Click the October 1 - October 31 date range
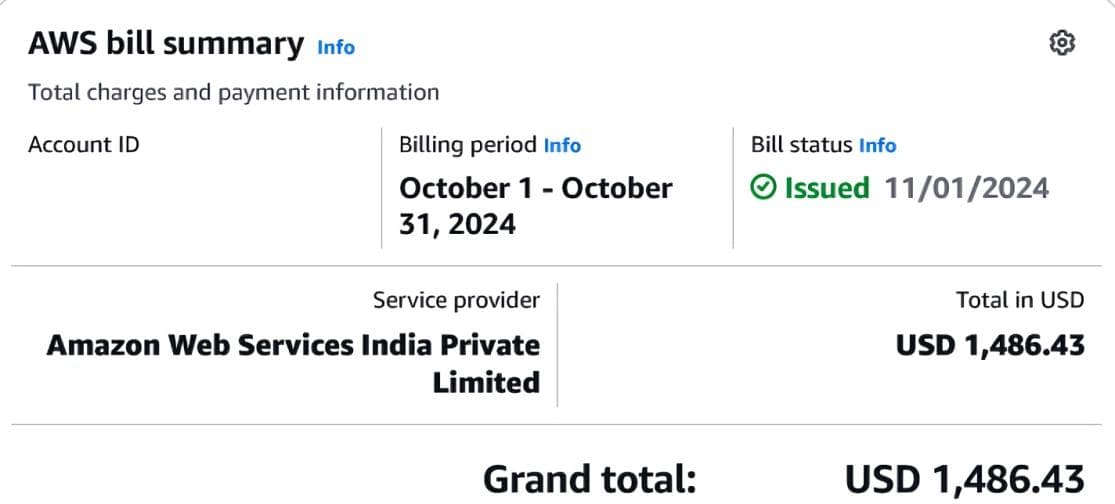Image resolution: width=1115 pixels, height=504 pixels. pos(535,205)
